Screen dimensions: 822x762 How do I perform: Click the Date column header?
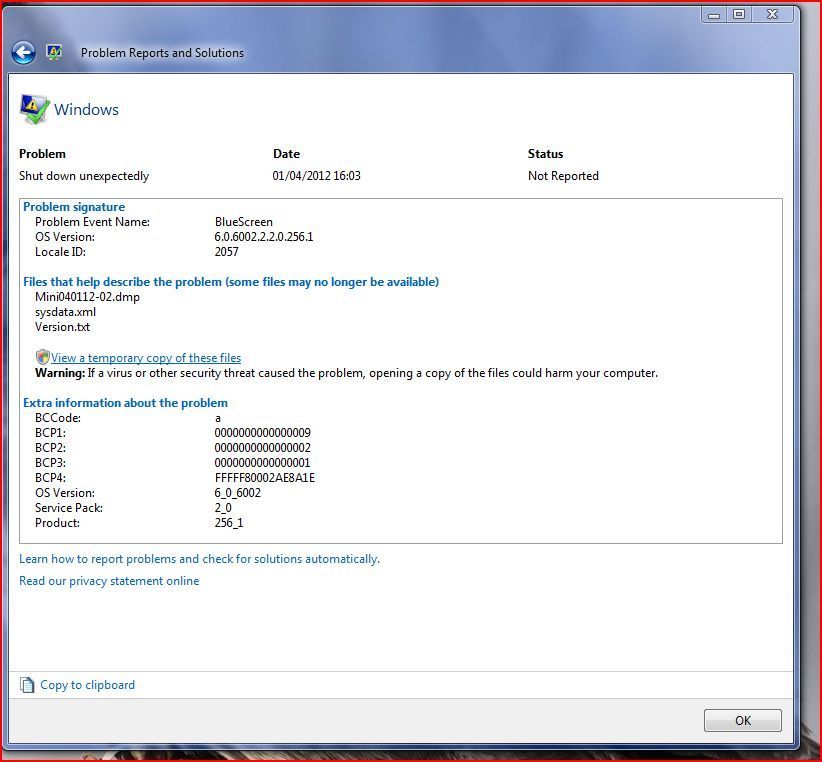point(286,154)
